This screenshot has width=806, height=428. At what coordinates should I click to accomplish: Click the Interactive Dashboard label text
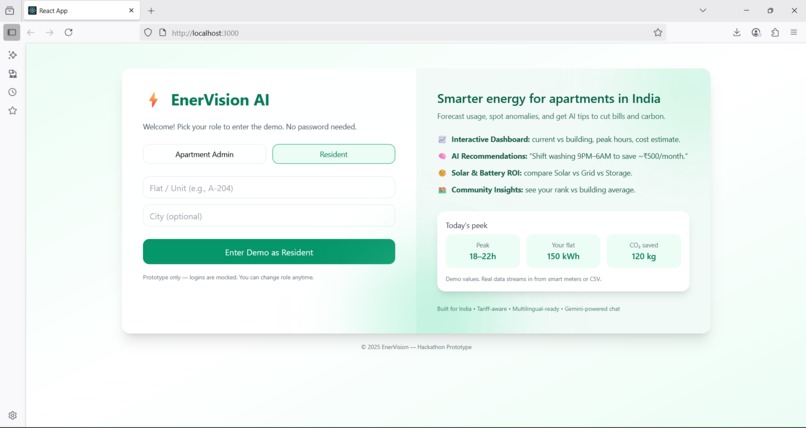tap(490, 139)
